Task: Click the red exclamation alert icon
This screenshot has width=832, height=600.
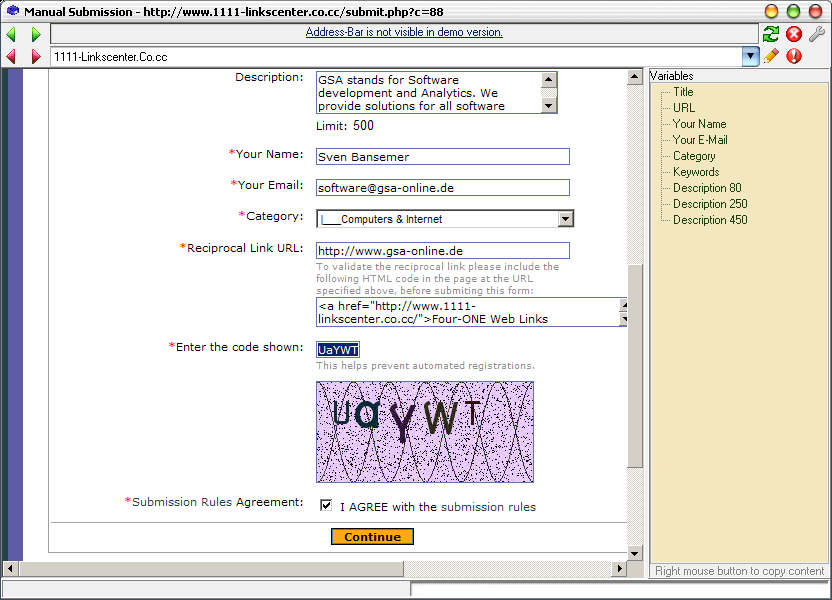Action: tap(794, 56)
